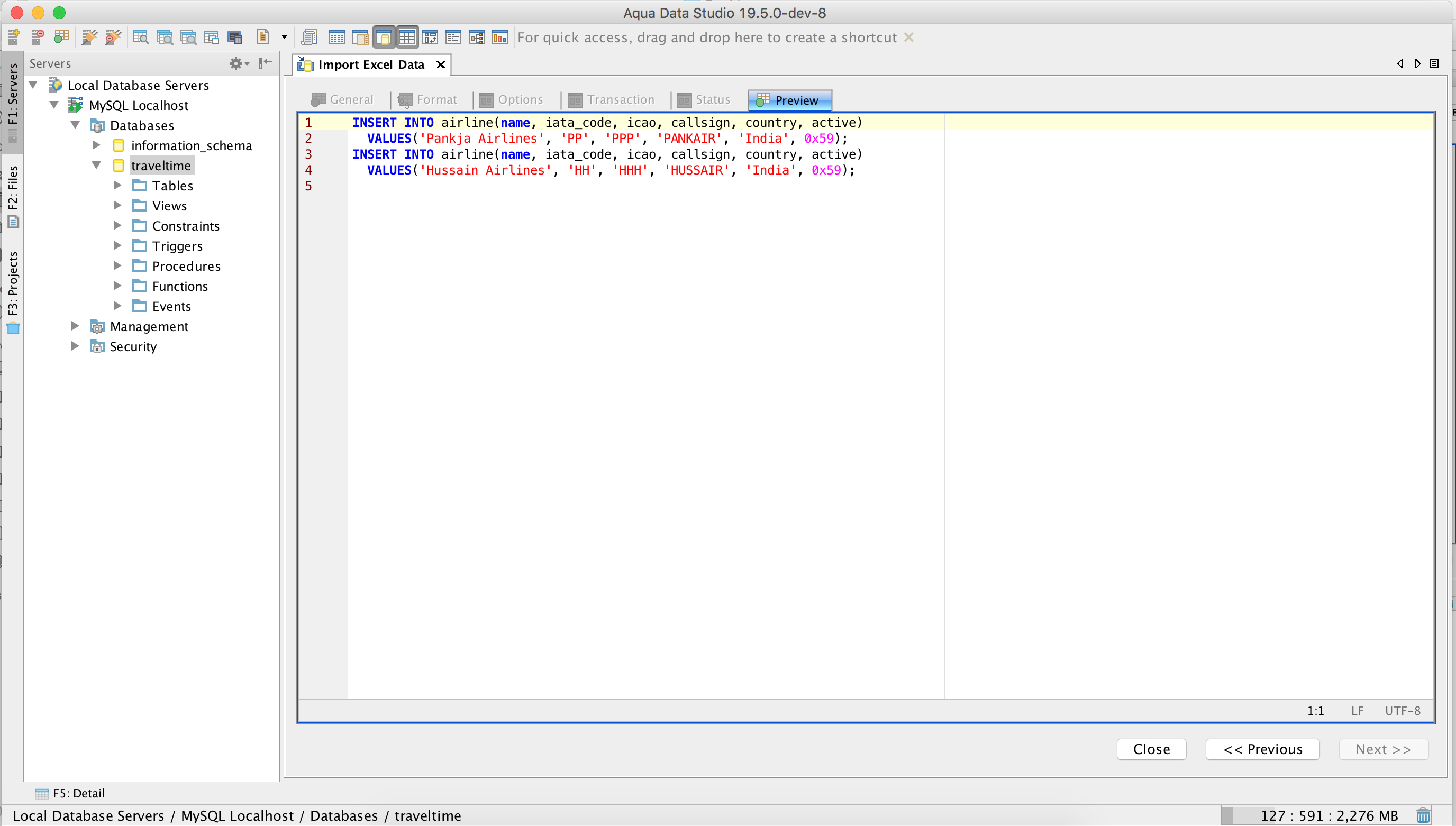The image size is (1456, 826).
Task: Collapse the Databases node
Action: pyautogui.click(x=76, y=125)
